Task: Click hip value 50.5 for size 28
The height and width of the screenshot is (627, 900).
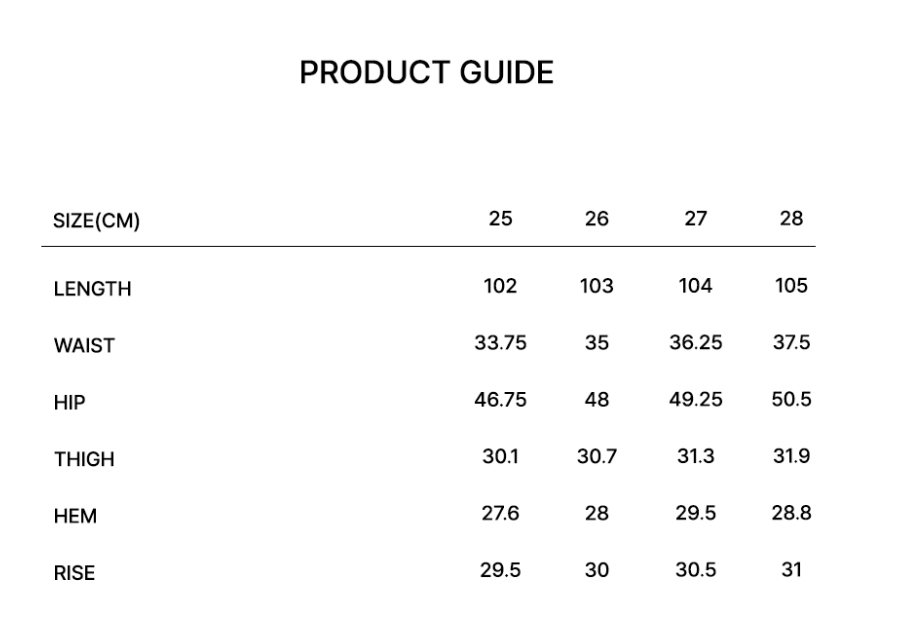Action: (x=791, y=400)
